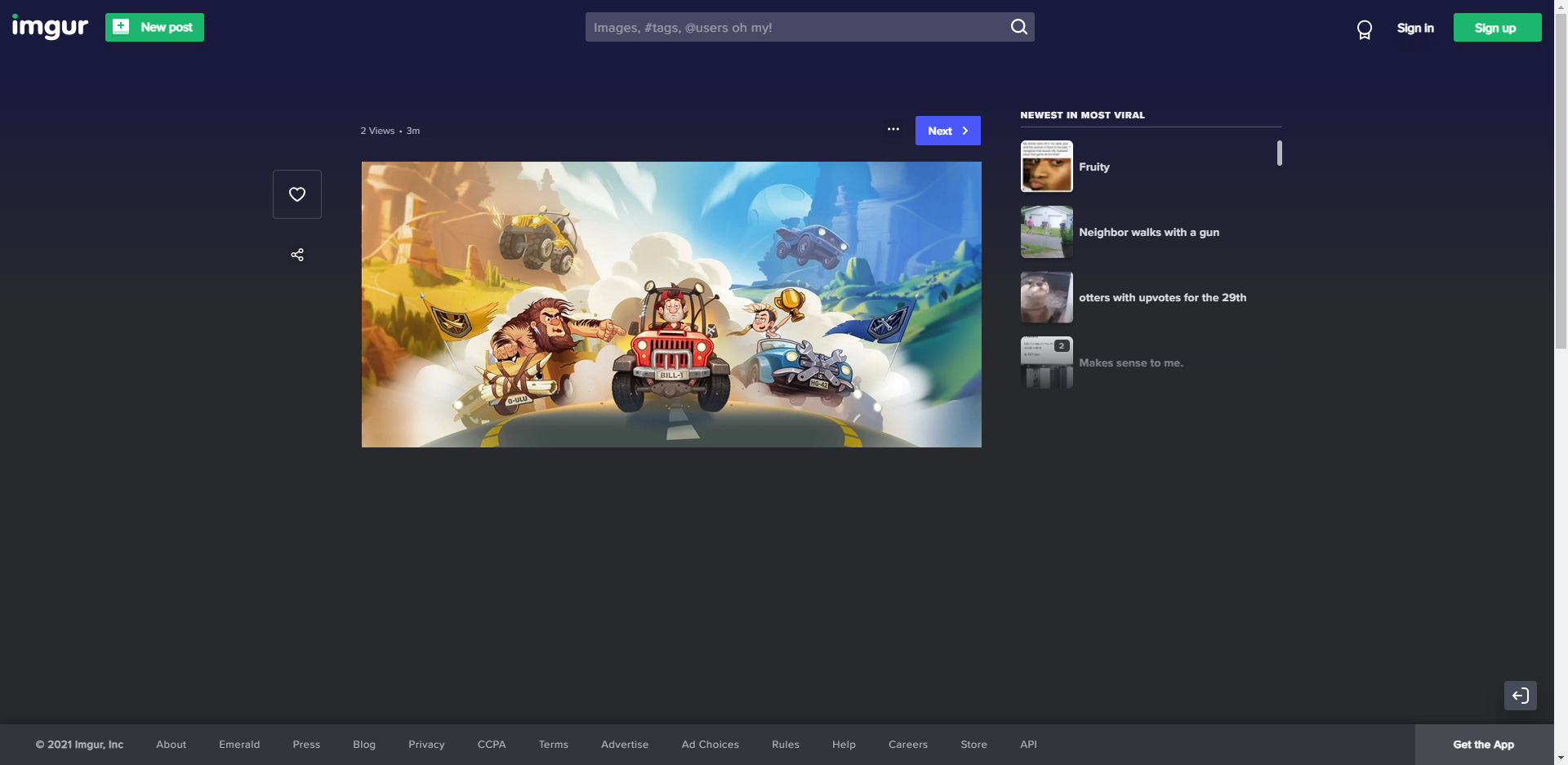Open Neighbor walks with a gun post

pyautogui.click(x=1149, y=232)
